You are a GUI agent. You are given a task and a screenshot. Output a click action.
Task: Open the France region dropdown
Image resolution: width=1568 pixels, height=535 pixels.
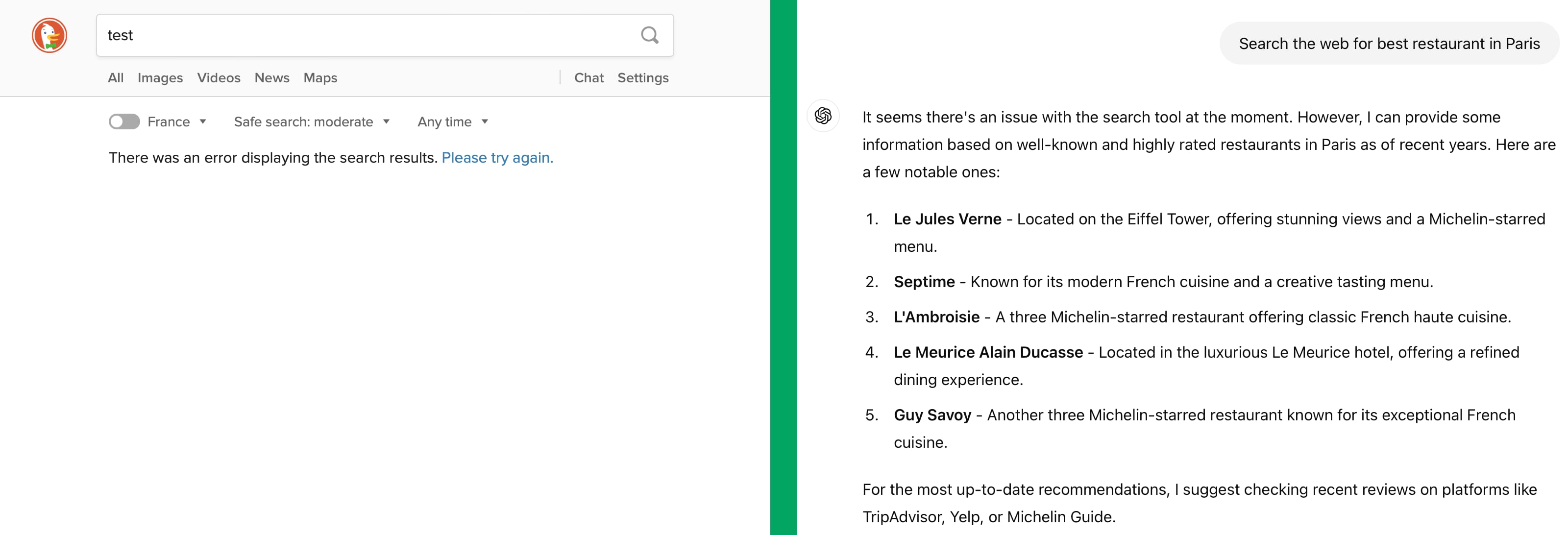[176, 122]
